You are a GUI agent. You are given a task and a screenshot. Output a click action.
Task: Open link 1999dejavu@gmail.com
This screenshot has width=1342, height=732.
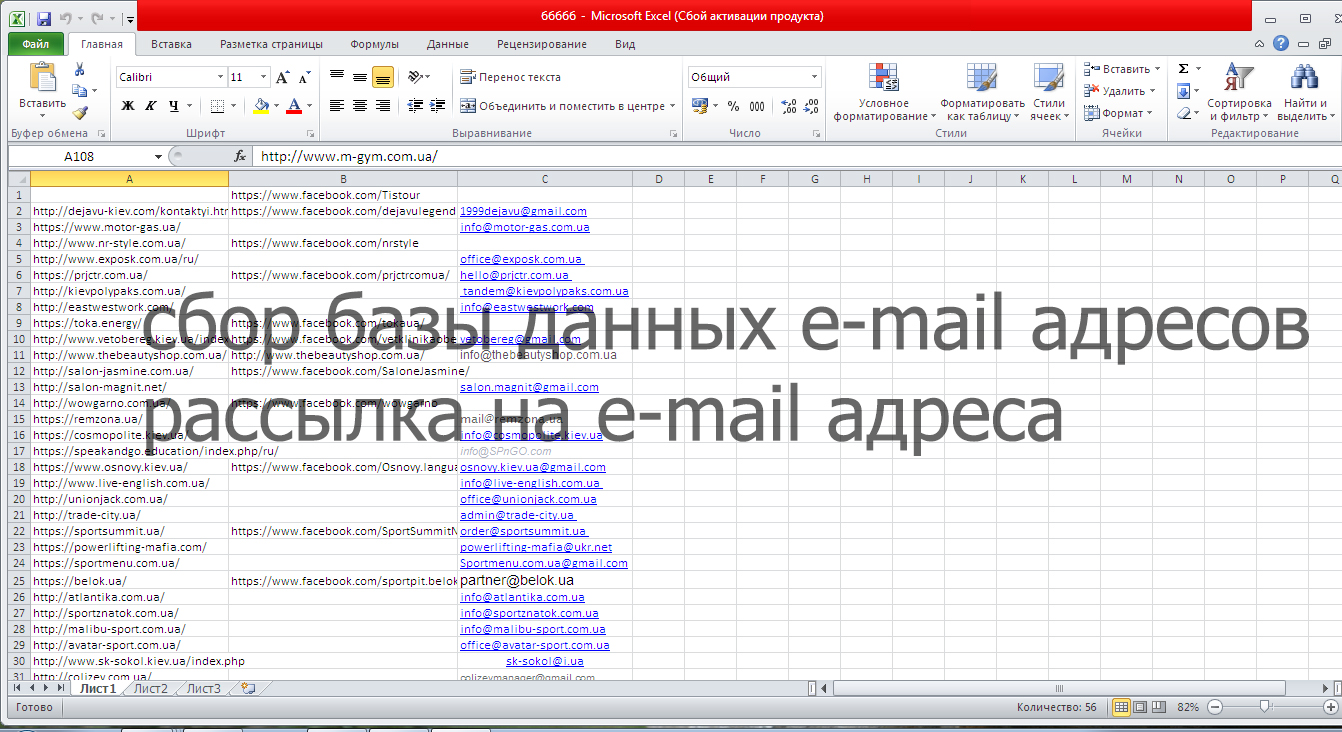pyautogui.click(x=523, y=211)
